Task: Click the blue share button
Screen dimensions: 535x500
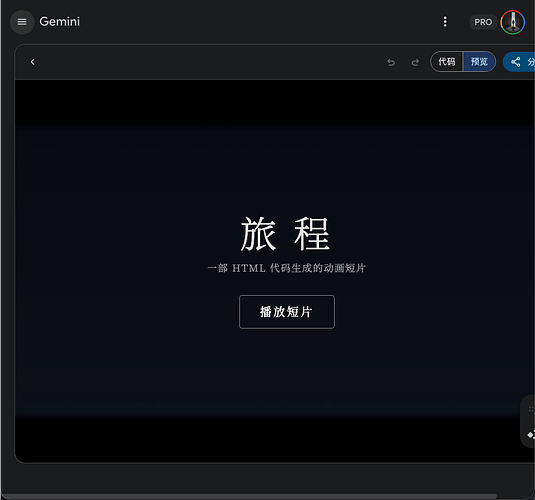Action: tap(519, 62)
